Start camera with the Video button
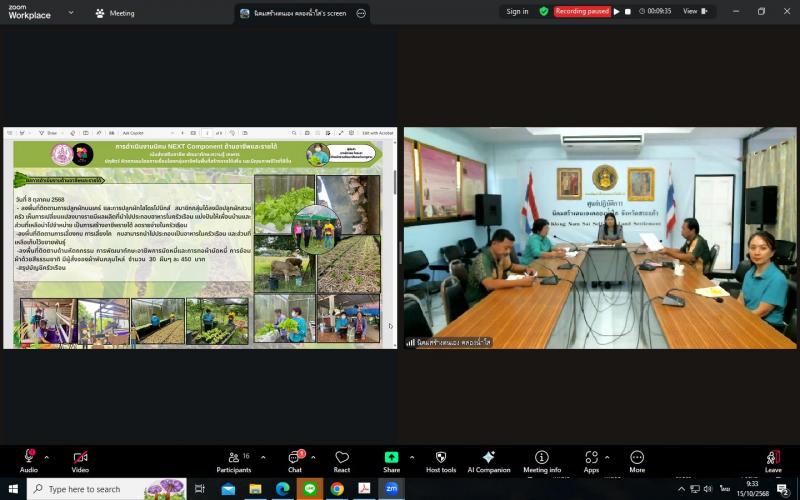The height and width of the screenshot is (500, 800). [x=80, y=461]
